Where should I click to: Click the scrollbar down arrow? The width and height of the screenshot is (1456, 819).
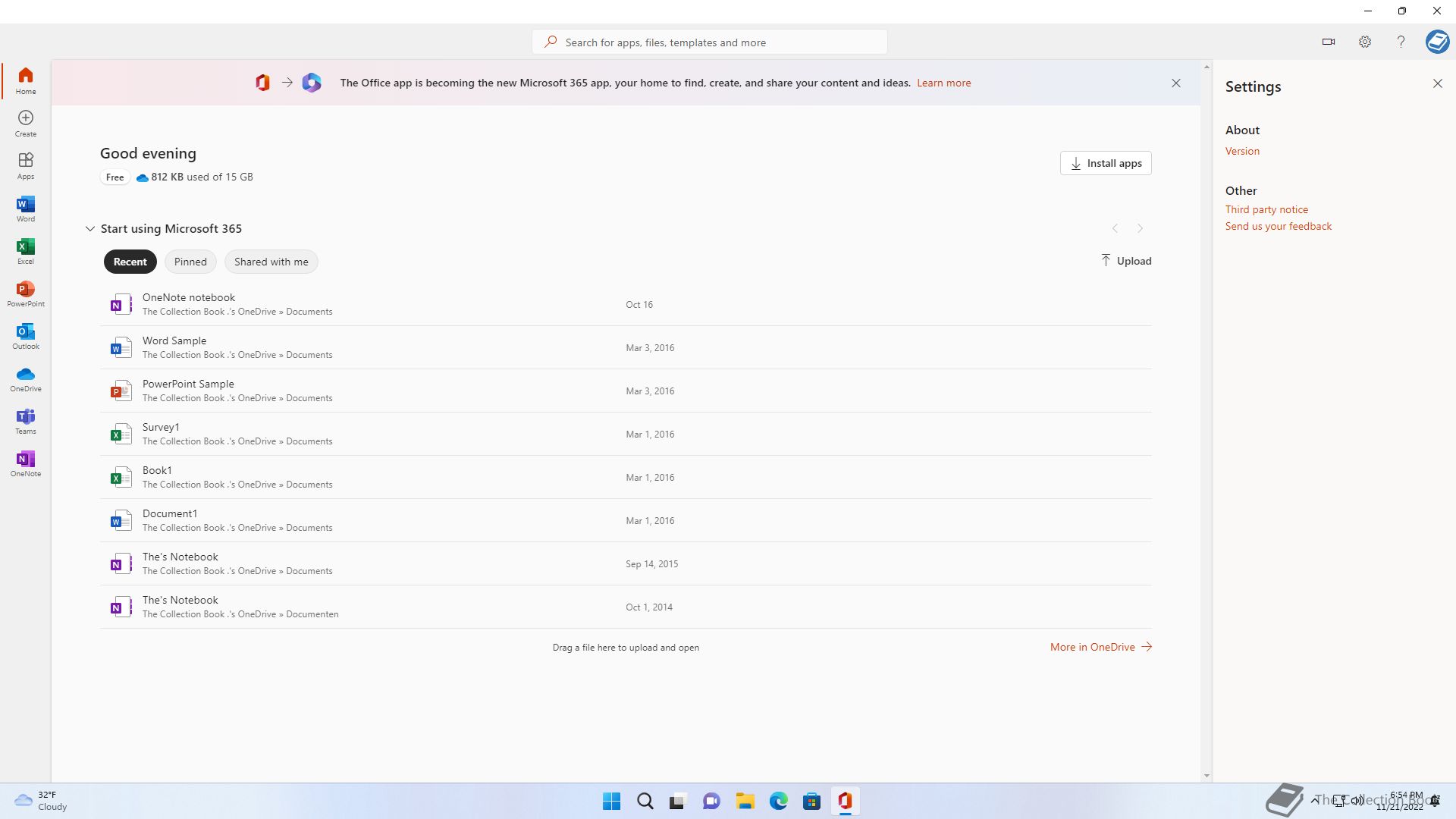(x=1207, y=776)
